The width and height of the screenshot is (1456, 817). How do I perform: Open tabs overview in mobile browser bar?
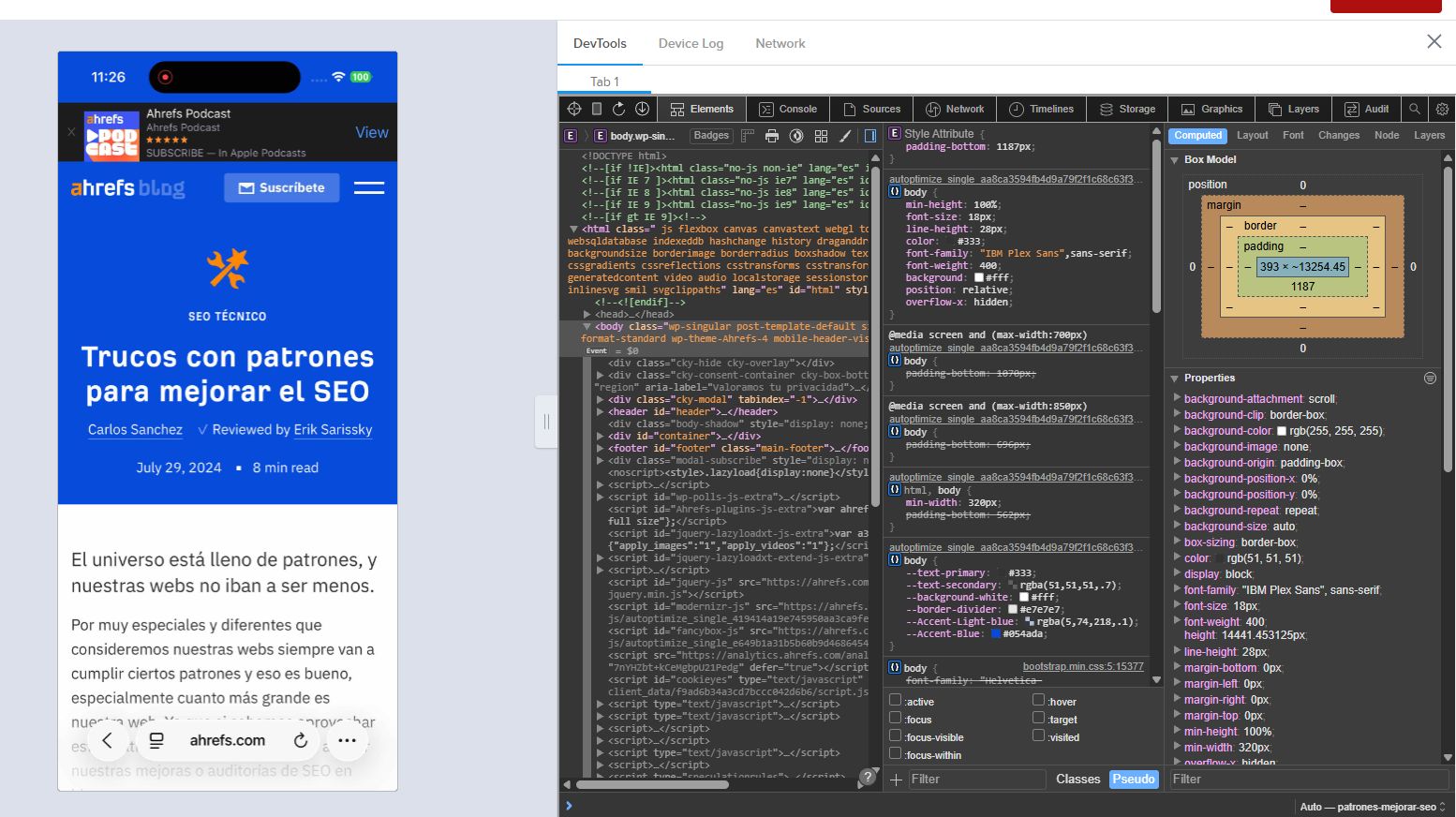pos(156,740)
